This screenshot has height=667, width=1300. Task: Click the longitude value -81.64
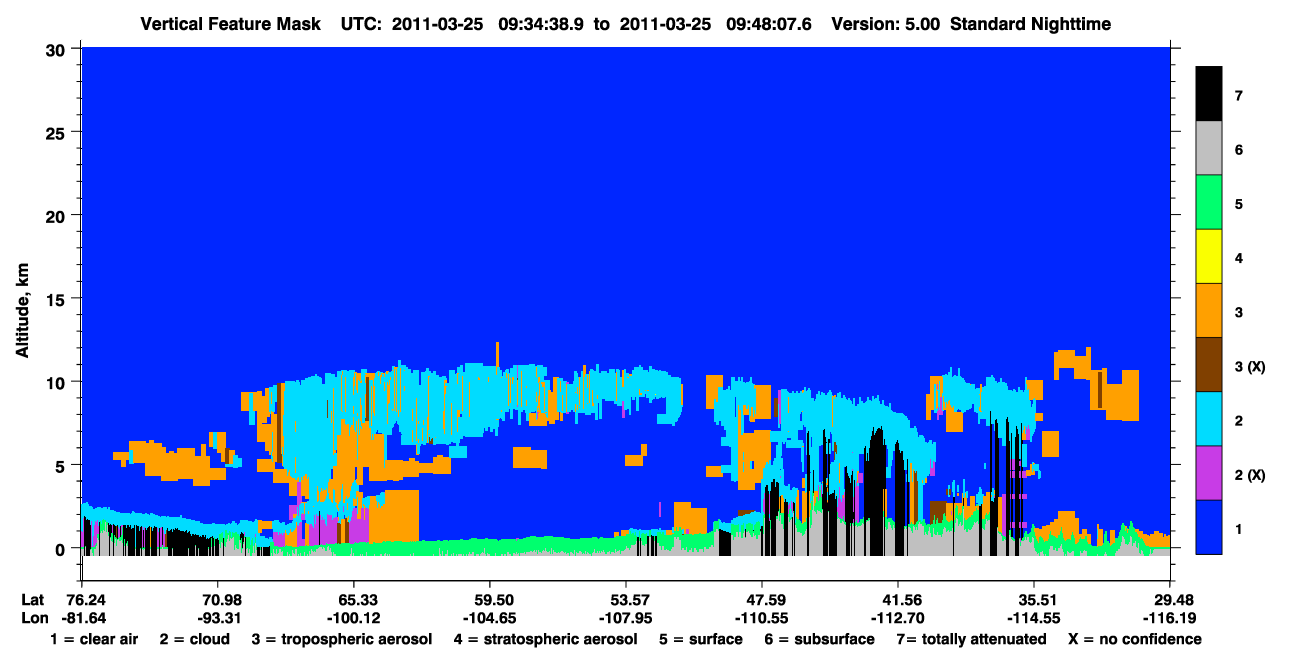85,618
